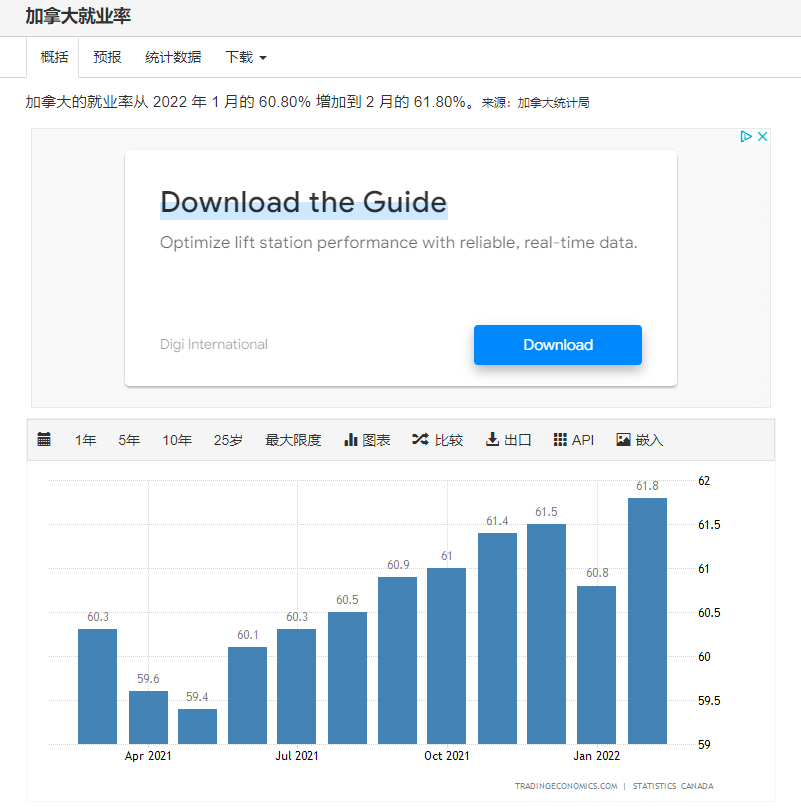Select the 25岁 time range

[x=228, y=440]
